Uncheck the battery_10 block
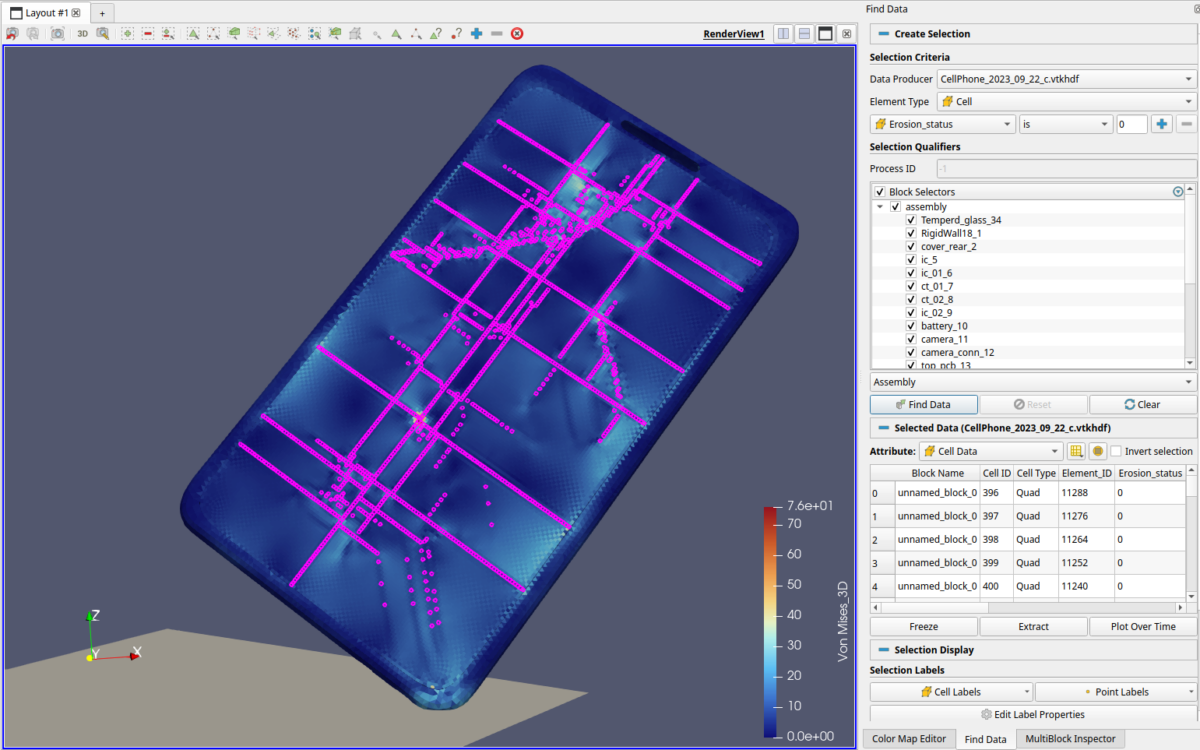Image resolution: width=1200 pixels, height=750 pixels. [x=910, y=325]
